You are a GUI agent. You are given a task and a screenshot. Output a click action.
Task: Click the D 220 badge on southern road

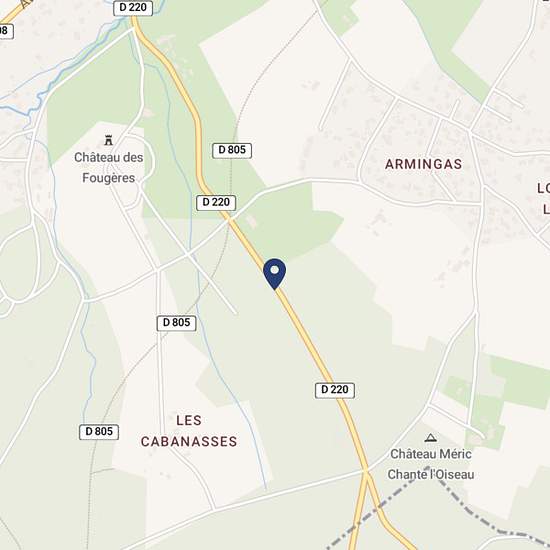pos(335,390)
